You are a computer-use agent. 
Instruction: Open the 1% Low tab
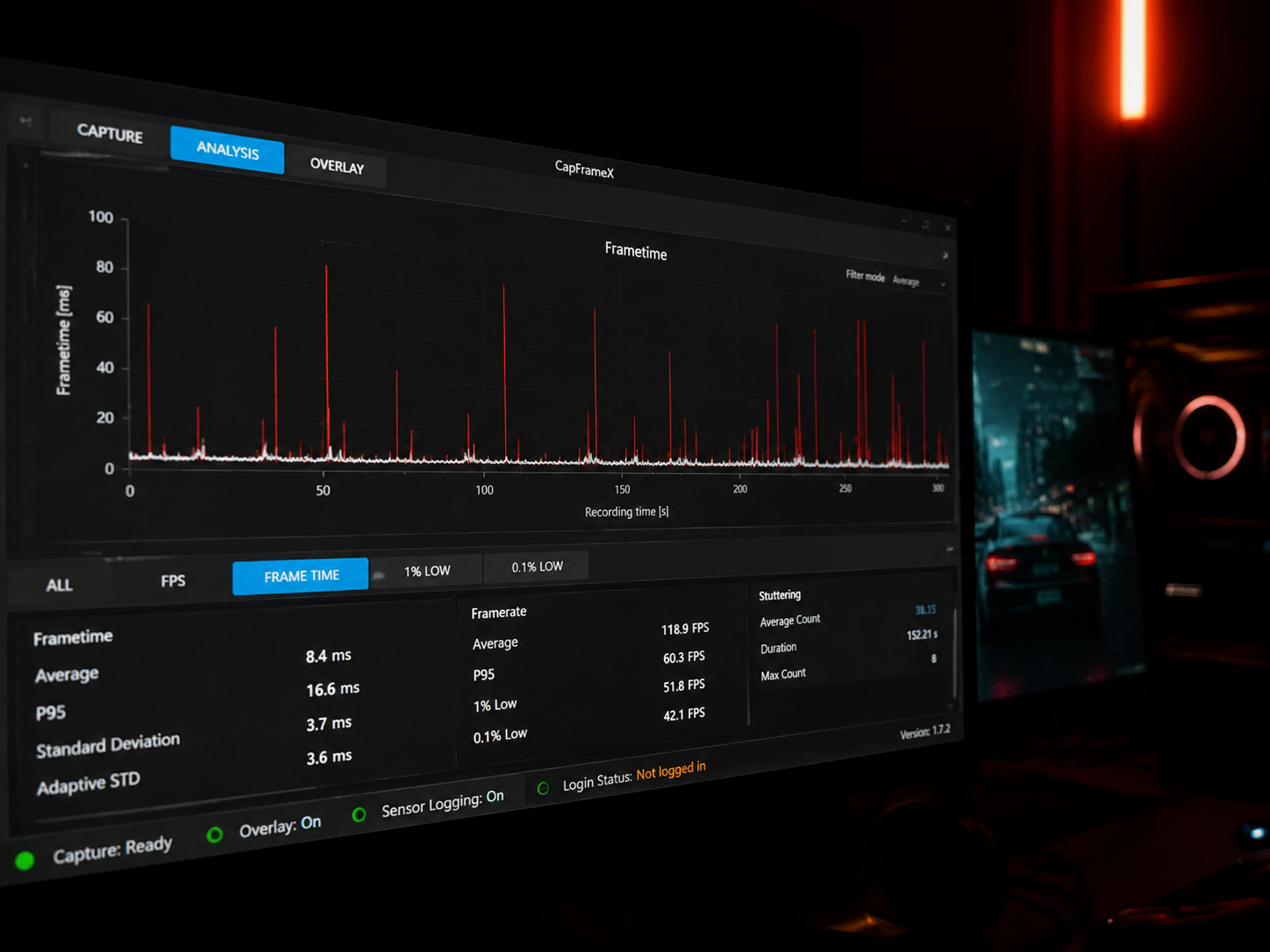click(427, 571)
